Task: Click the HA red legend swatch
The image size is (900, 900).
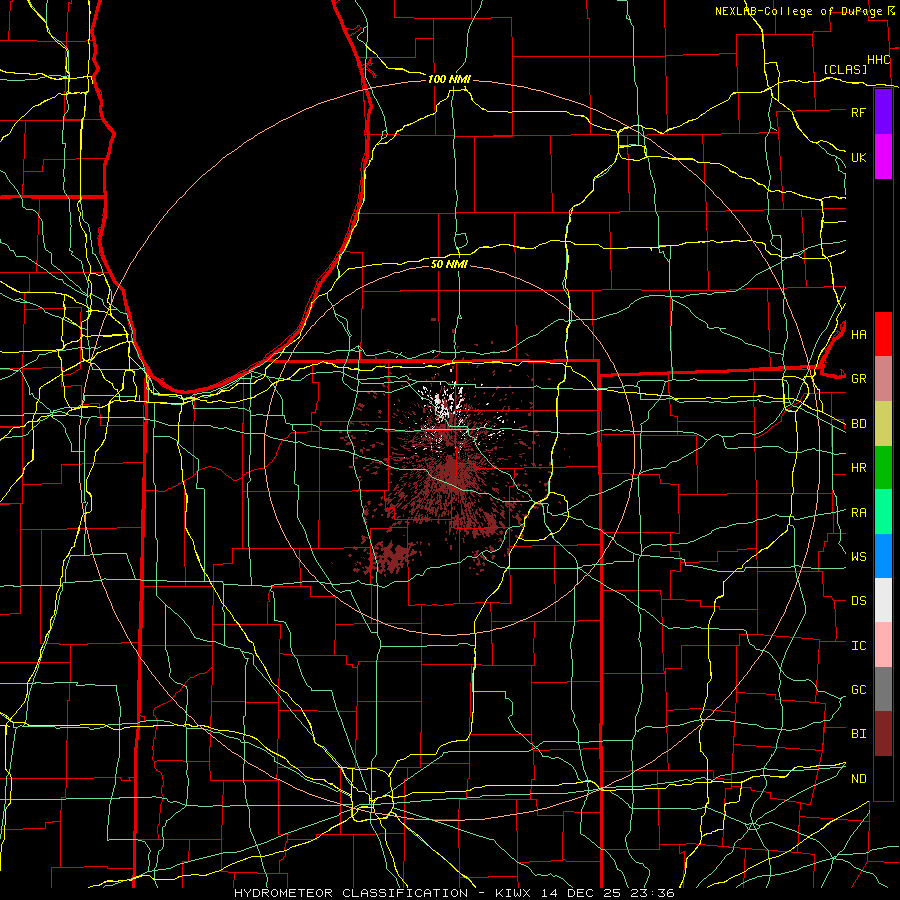Action: click(883, 334)
